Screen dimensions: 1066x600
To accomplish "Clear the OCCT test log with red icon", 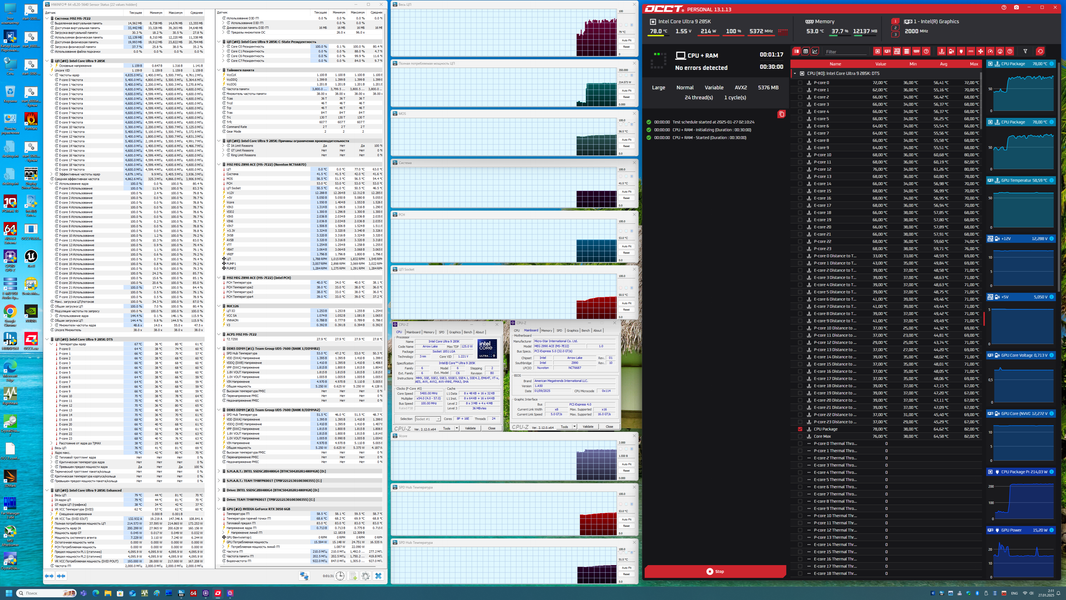I will point(781,114).
